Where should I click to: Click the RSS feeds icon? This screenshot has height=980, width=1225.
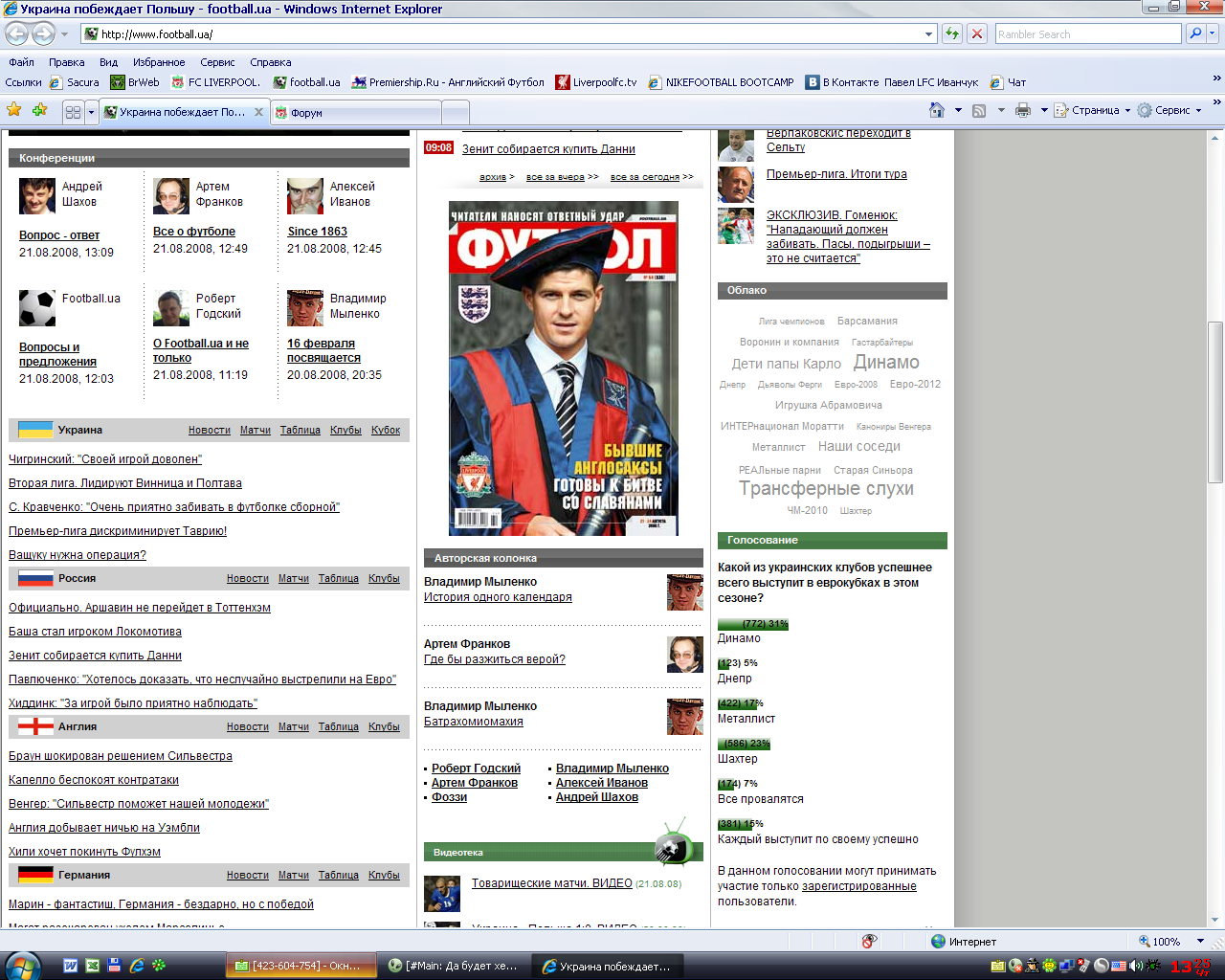tap(979, 110)
